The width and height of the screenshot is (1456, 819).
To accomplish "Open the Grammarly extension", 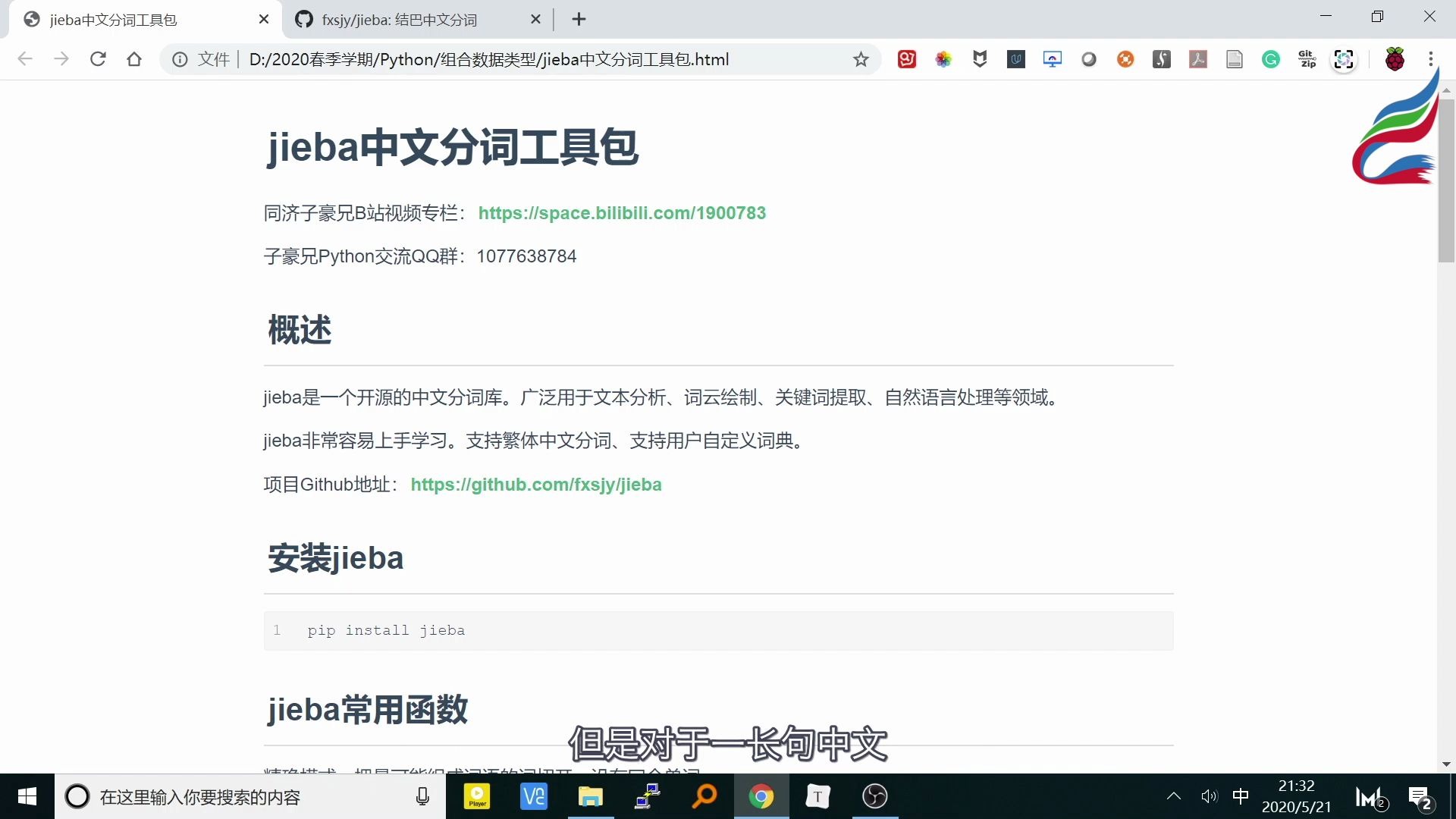I will (x=1271, y=59).
